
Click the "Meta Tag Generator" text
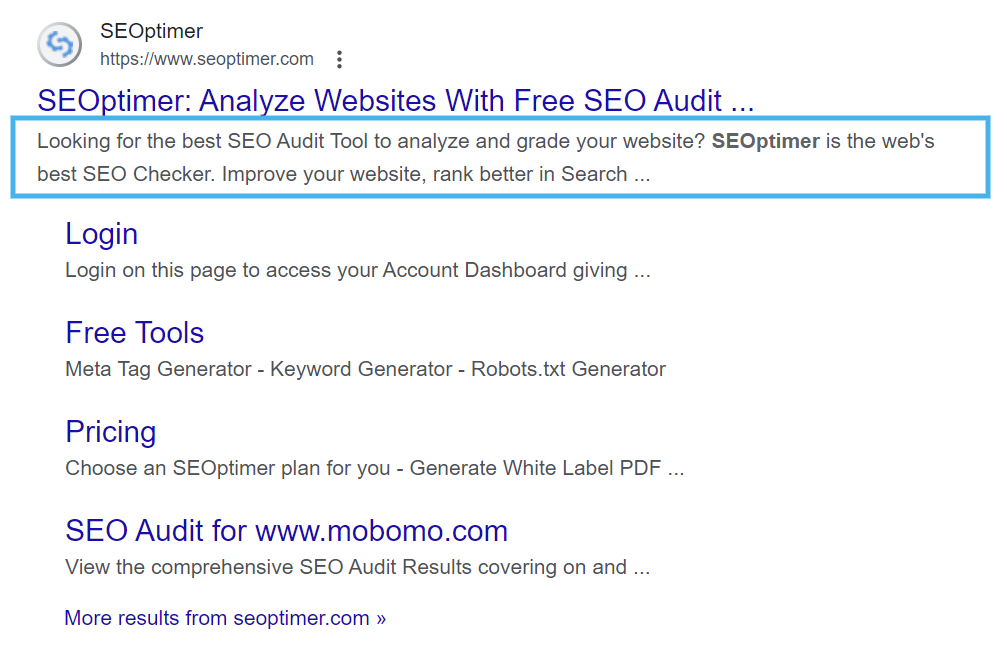point(158,369)
